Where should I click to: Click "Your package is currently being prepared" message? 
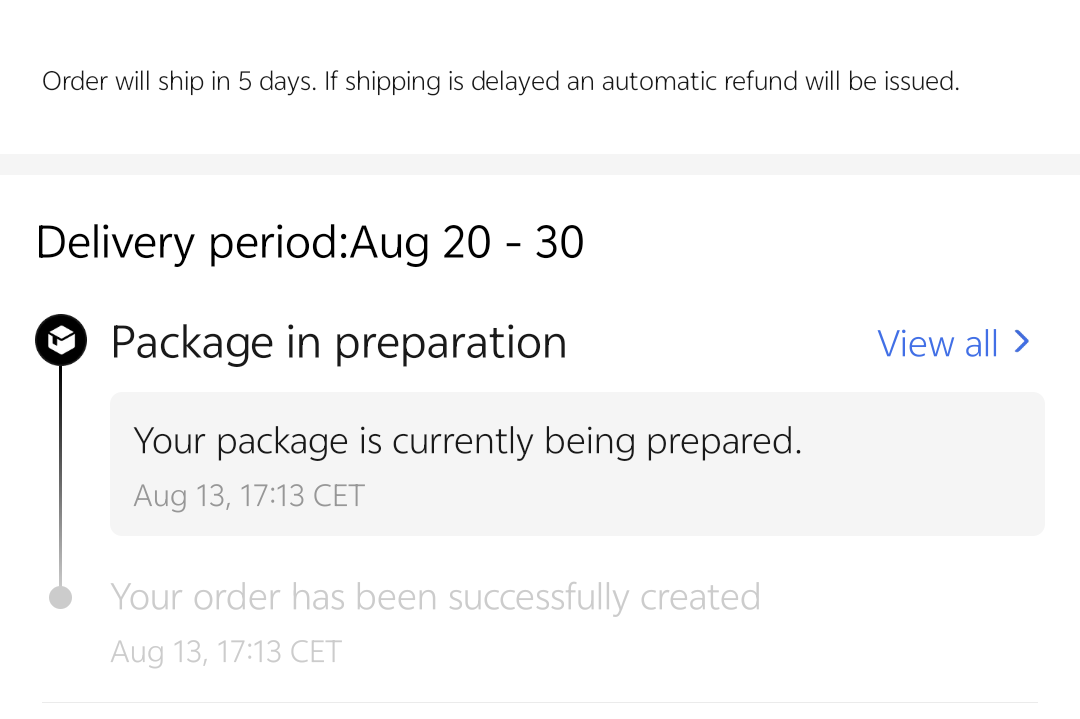467,441
